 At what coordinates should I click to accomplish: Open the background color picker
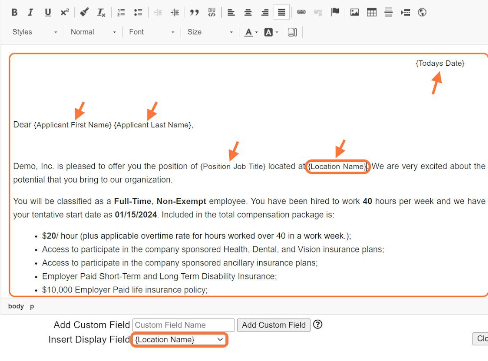tap(271, 32)
